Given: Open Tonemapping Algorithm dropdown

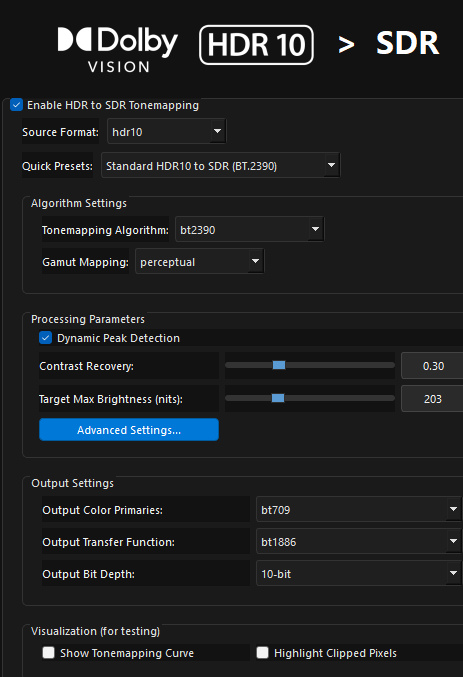Looking at the screenshot, I should point(249,229).
